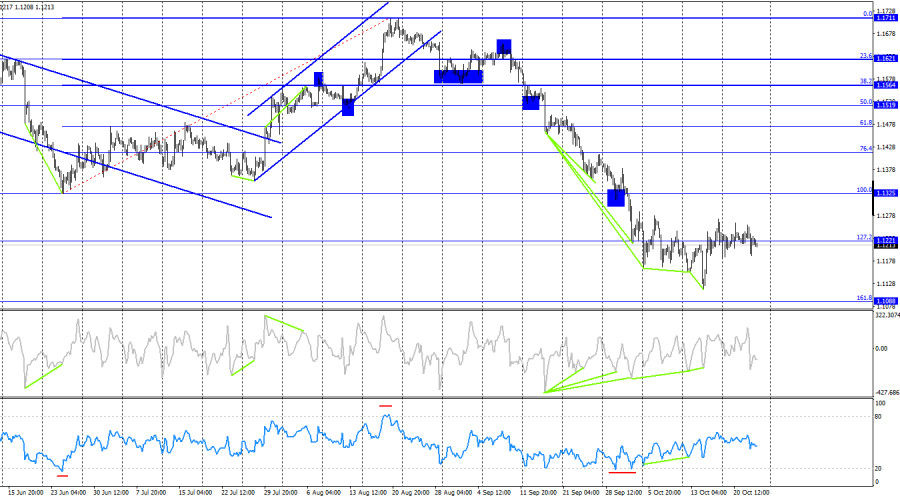Click the 1.1621 price level label
This screenshot has height=500, width=900.
point(886,59)
